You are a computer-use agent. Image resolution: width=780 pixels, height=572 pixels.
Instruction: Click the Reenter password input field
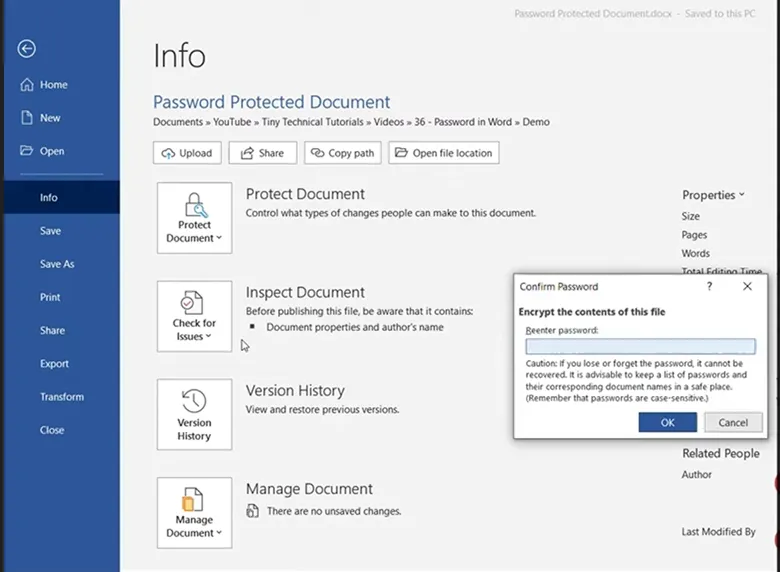pos(640,346)
